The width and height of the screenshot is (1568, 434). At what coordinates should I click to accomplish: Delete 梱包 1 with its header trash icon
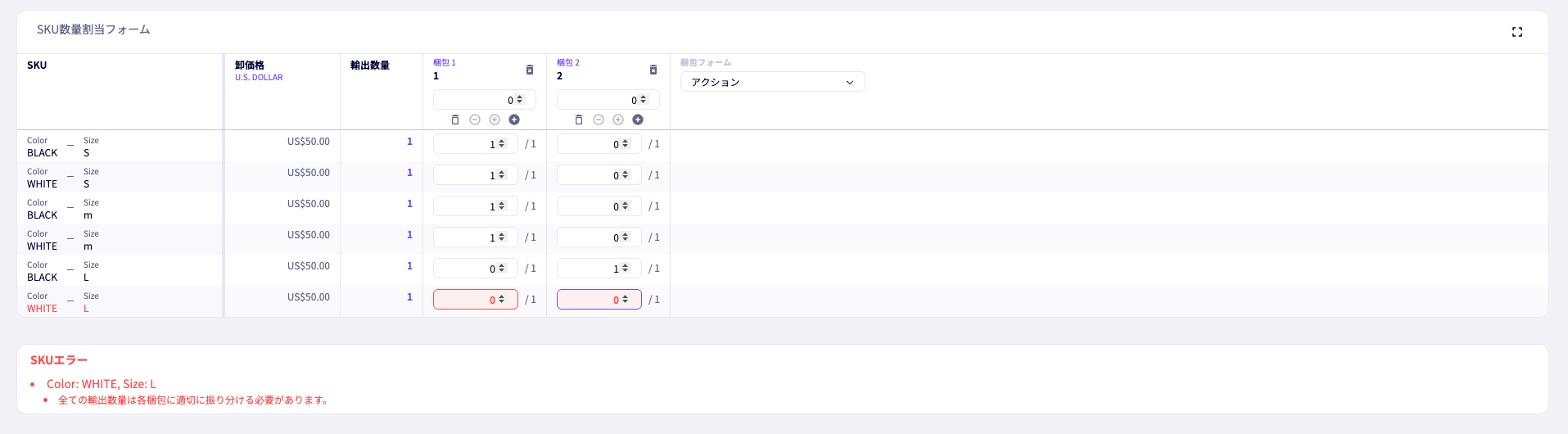[530, 70]
